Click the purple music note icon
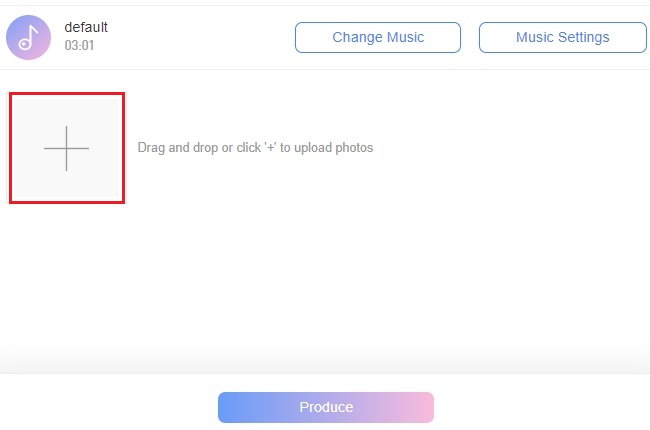Image resolution: width=650 pixels, height=430 pixels. [x=28, y=37]
